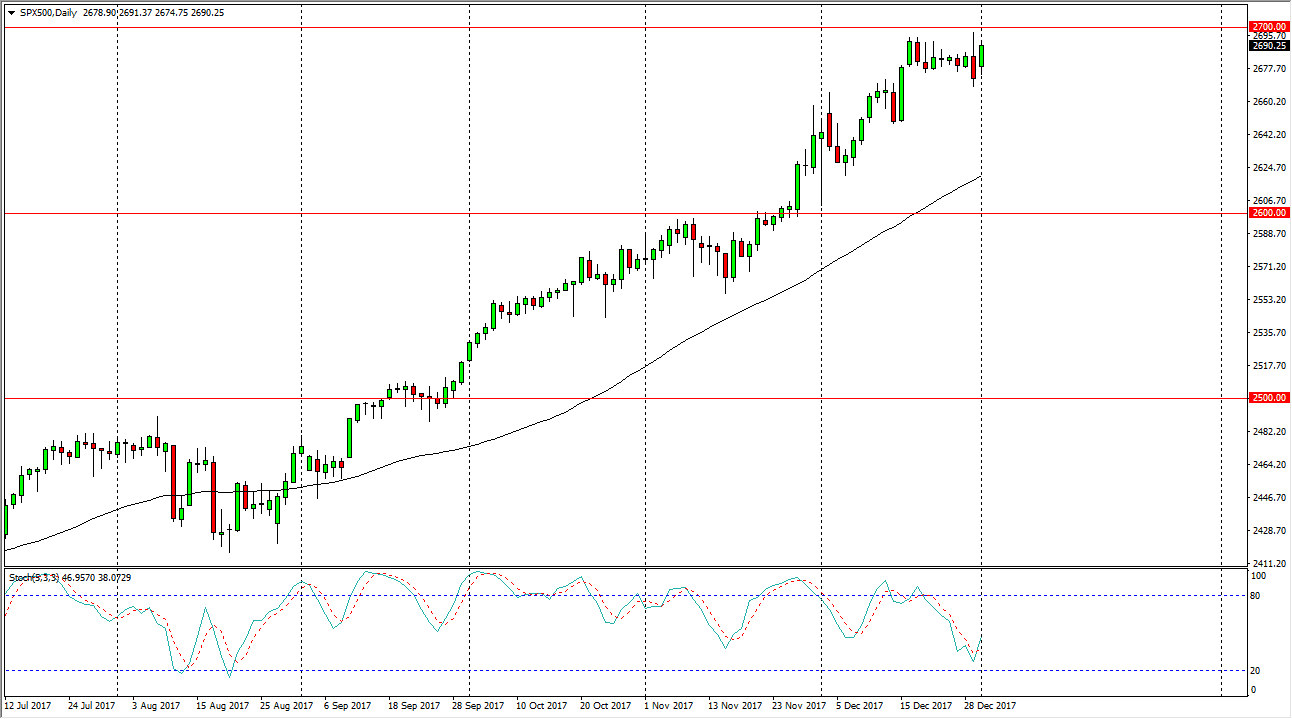This screenshot has width=1292, height=719.
Task: Click the 2482.20 price axis label
Action: [1267, 432]
